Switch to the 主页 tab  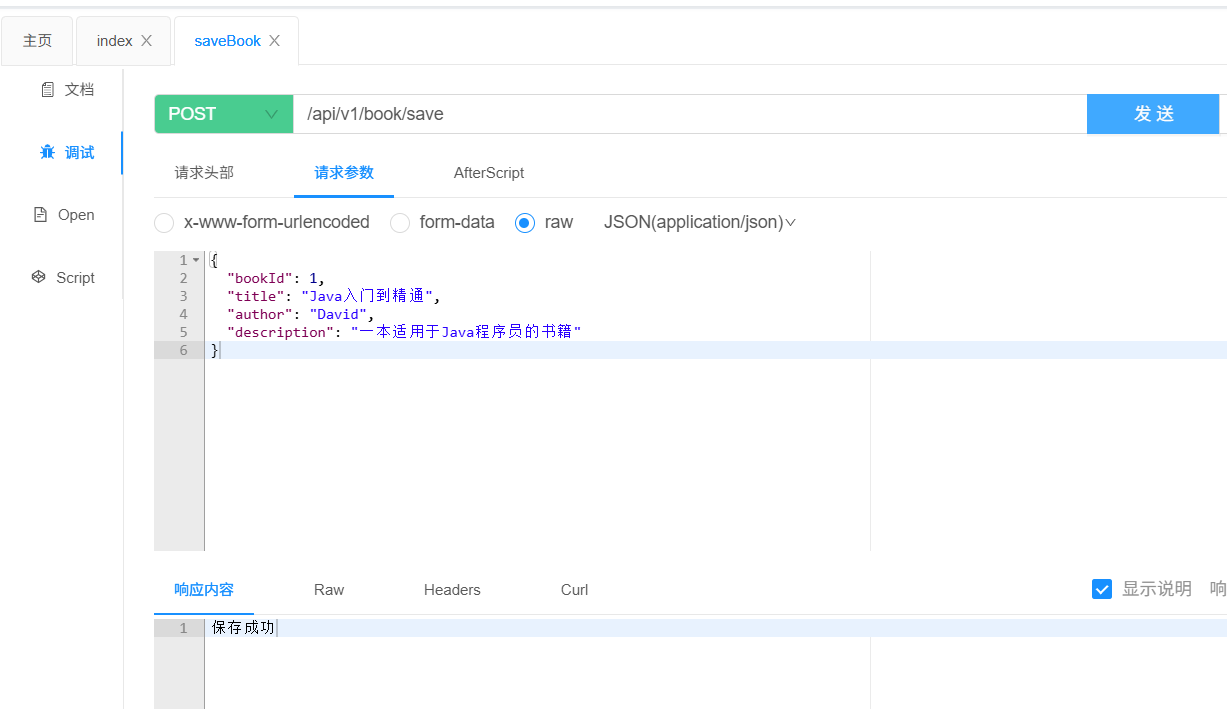tap(36, 40)
